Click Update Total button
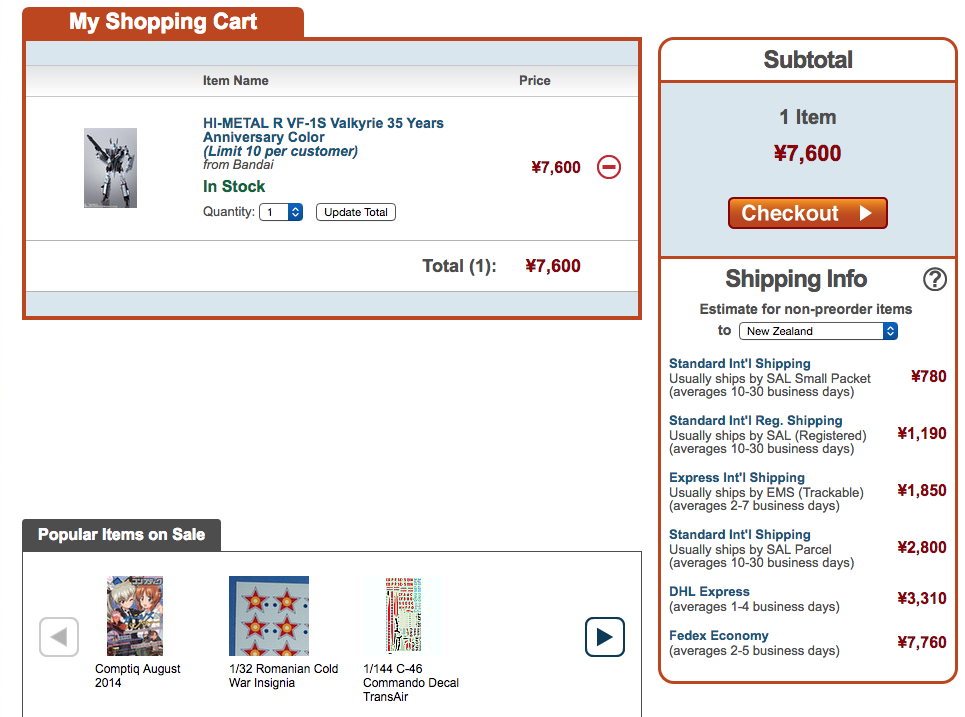The width and height of the screenshot is (965, 717). tap(356, 212)
